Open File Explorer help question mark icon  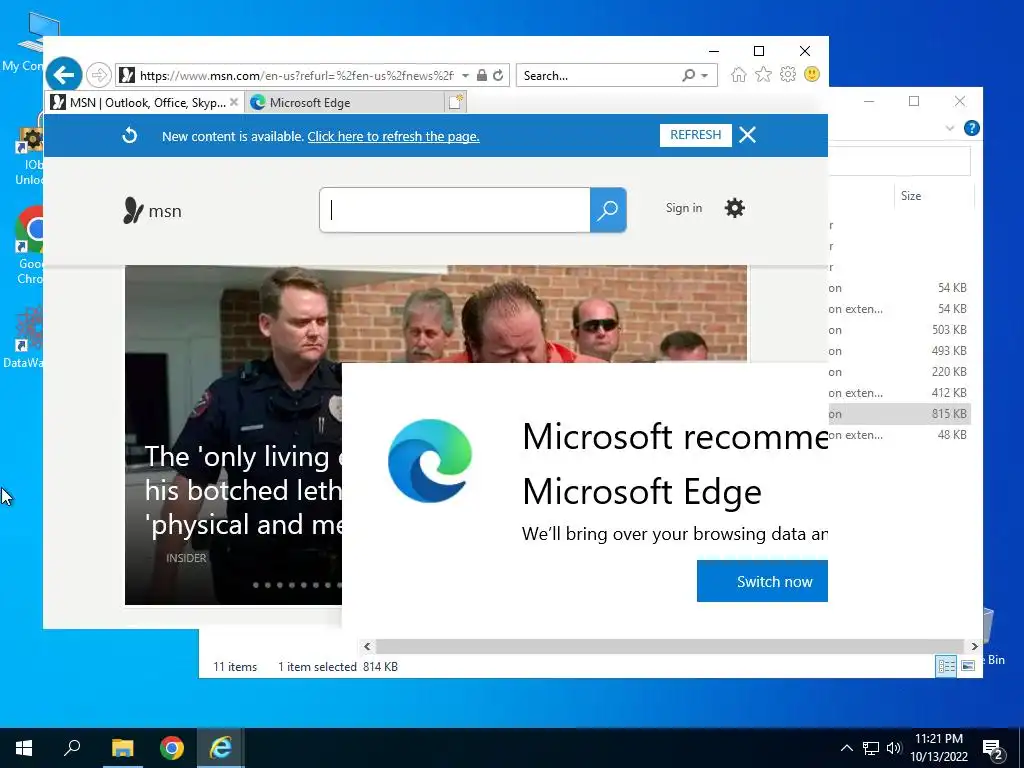(x=972, y=128)
